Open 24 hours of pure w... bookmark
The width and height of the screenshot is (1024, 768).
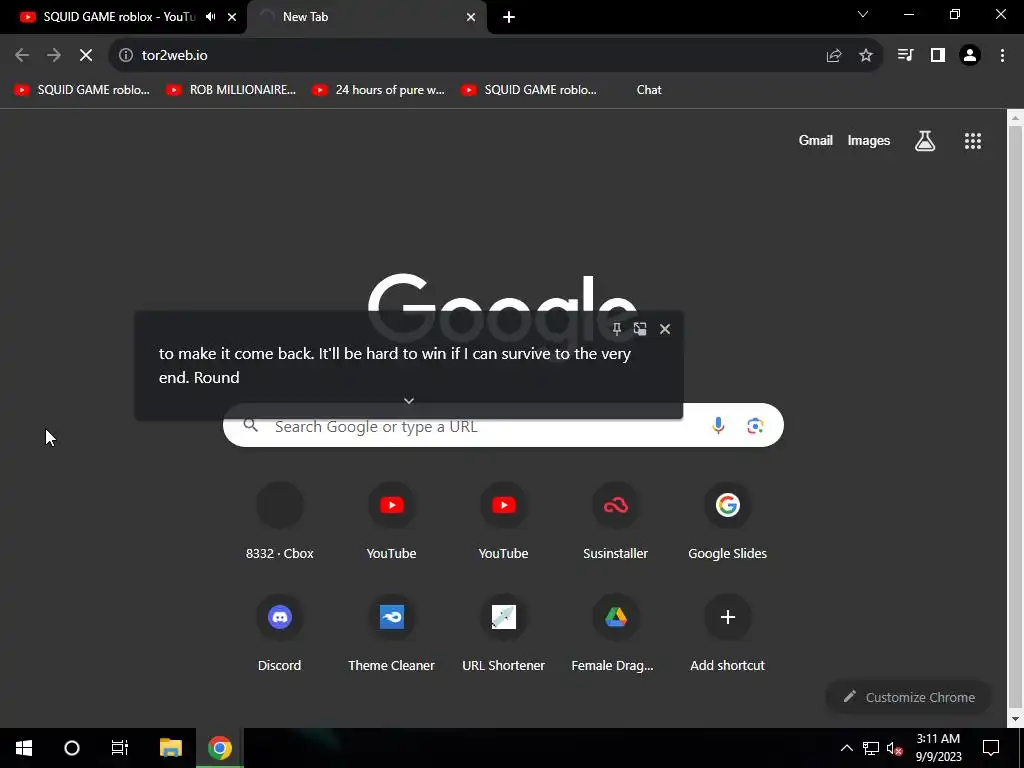click(379, 90)
